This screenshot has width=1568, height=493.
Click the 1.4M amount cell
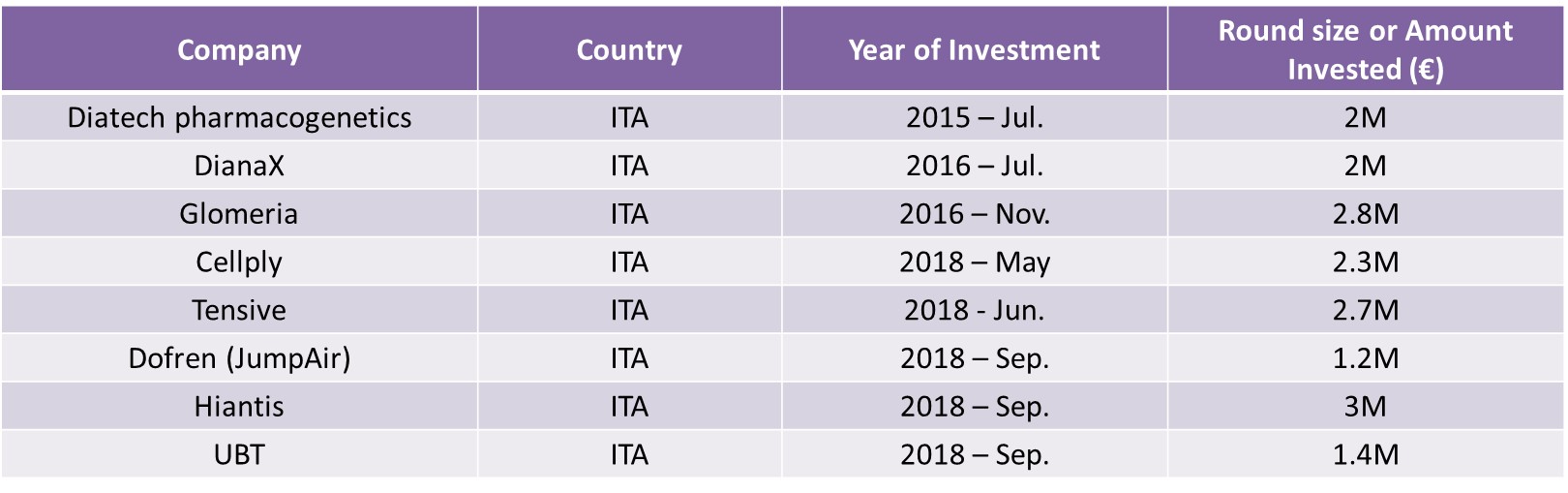(x=1365, y=454)
